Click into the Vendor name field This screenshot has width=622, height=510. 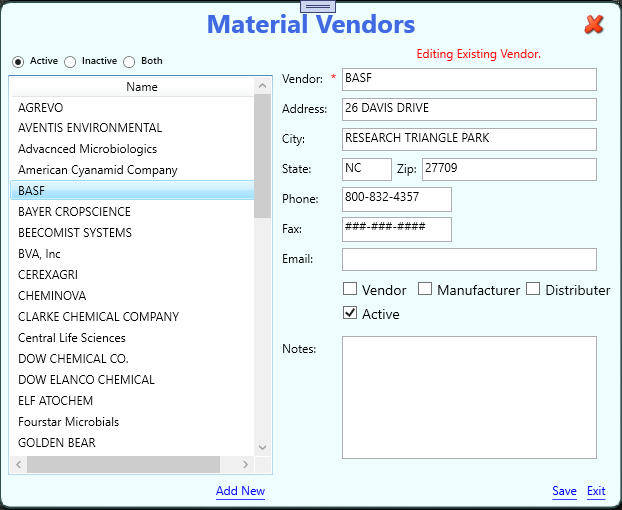point(469,79)
